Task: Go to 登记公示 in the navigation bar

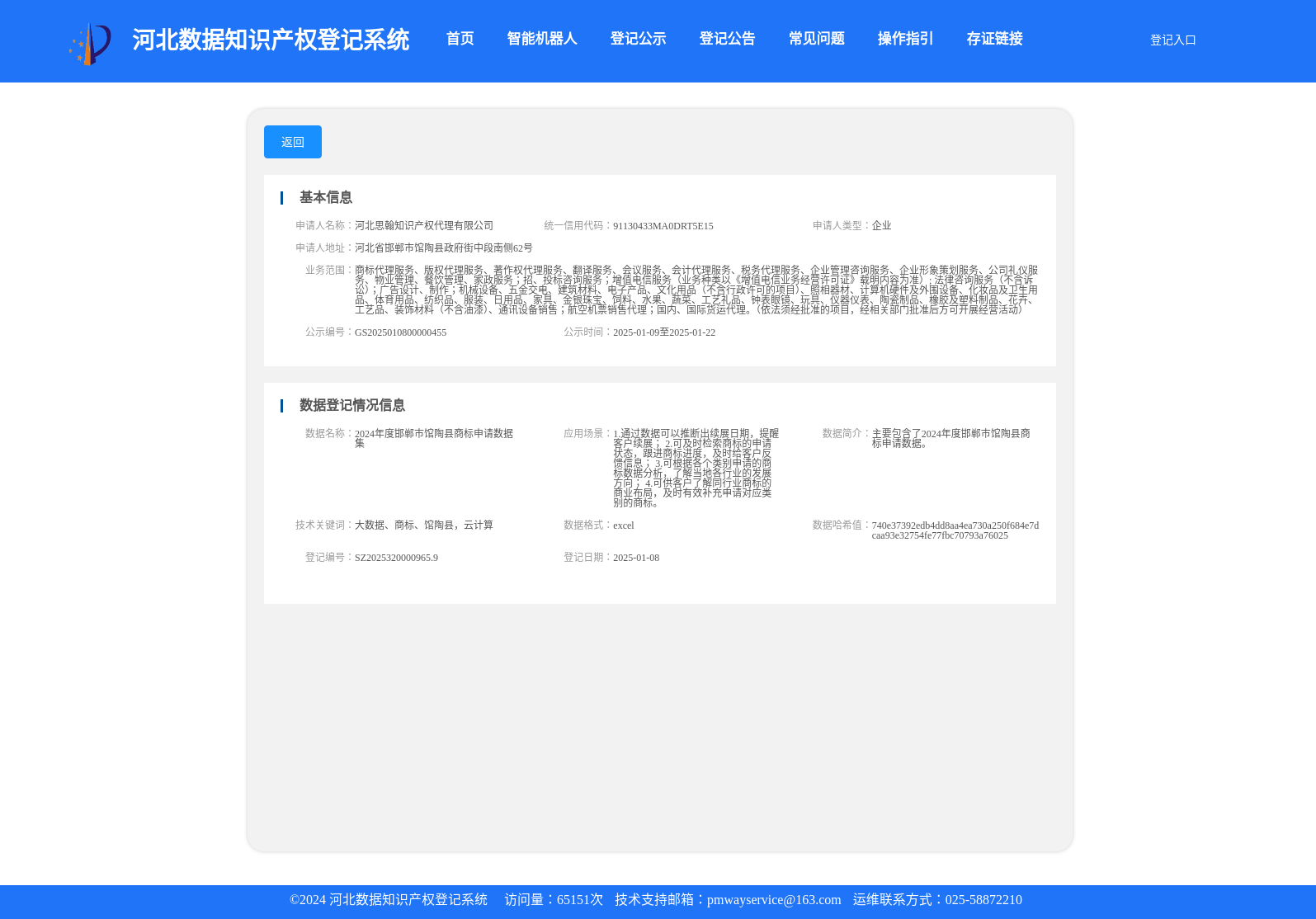Action: coord(638,39)
